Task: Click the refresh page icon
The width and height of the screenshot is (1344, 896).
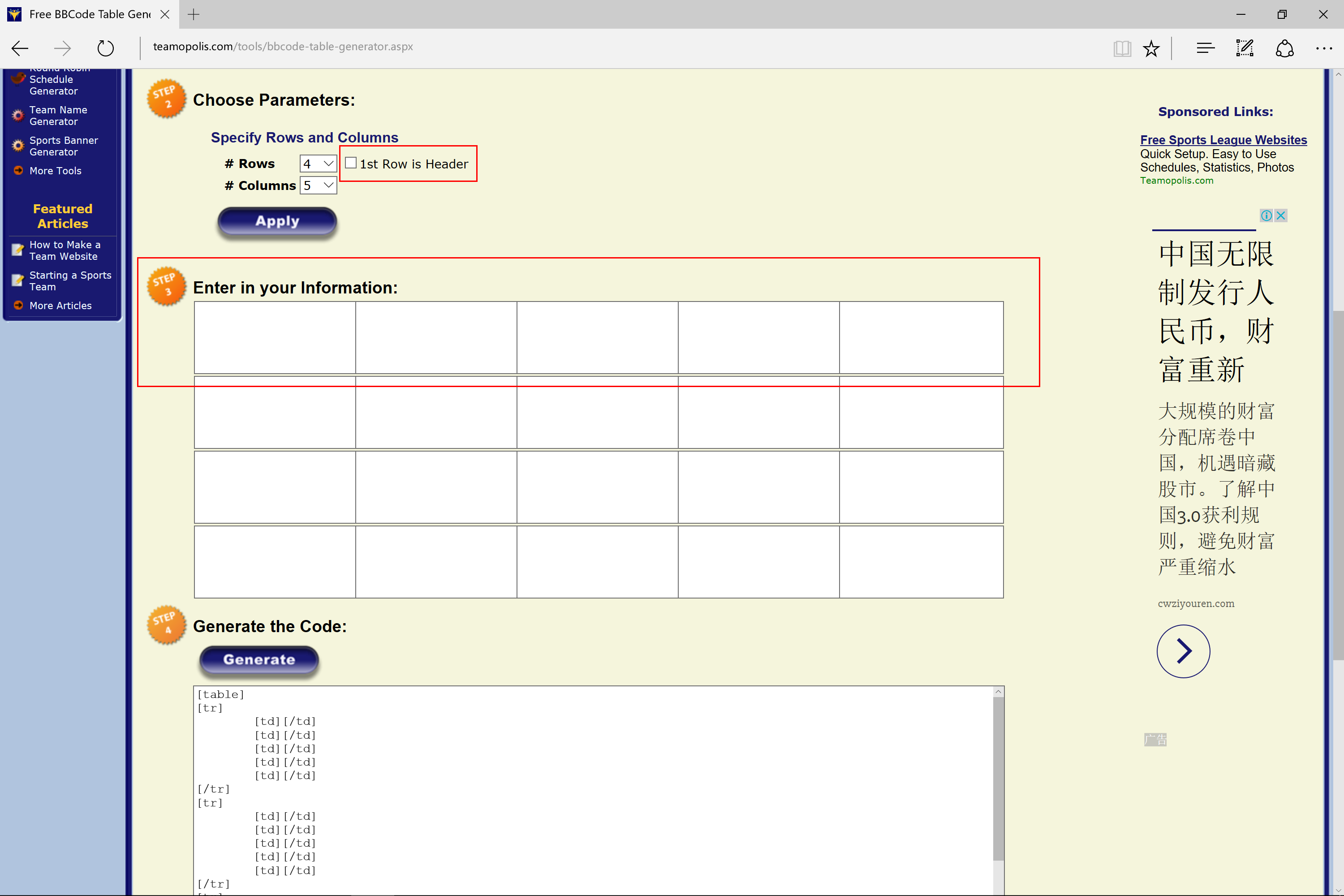Action: coord(105,48)
